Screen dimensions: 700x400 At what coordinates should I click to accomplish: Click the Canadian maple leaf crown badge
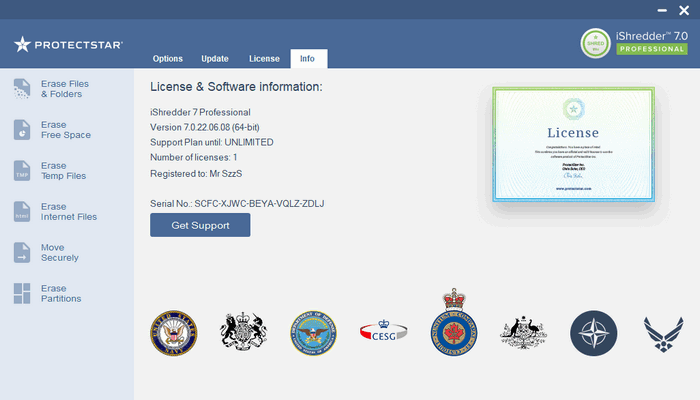coord(454,322)
